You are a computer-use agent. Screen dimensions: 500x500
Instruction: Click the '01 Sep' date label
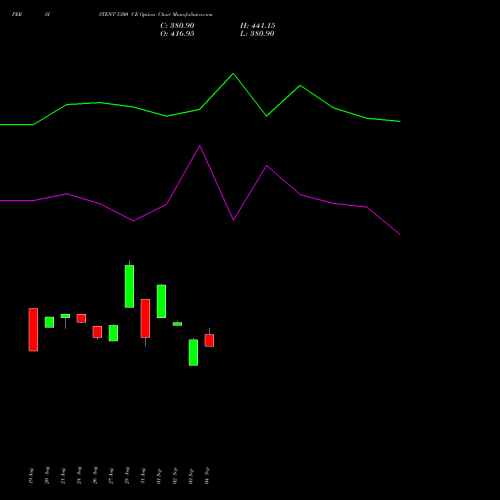tap(159, 476)
